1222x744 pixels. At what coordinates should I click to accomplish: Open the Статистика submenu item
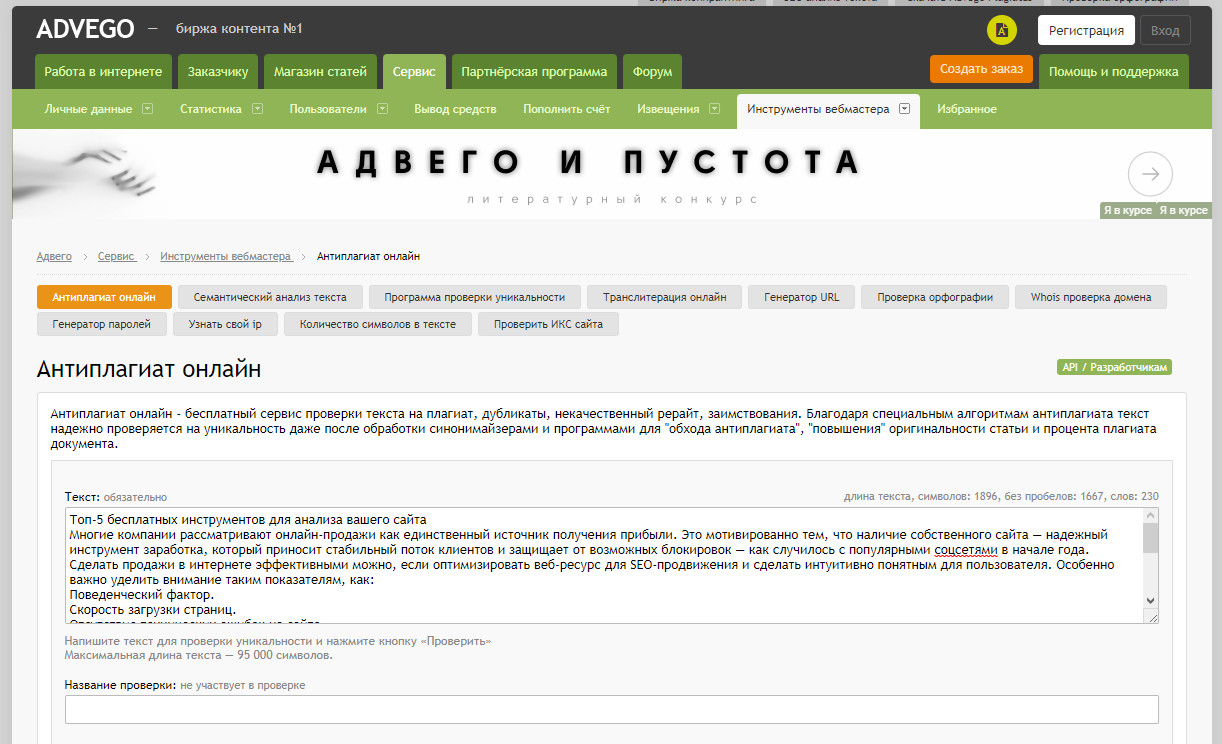pos(210,109)
